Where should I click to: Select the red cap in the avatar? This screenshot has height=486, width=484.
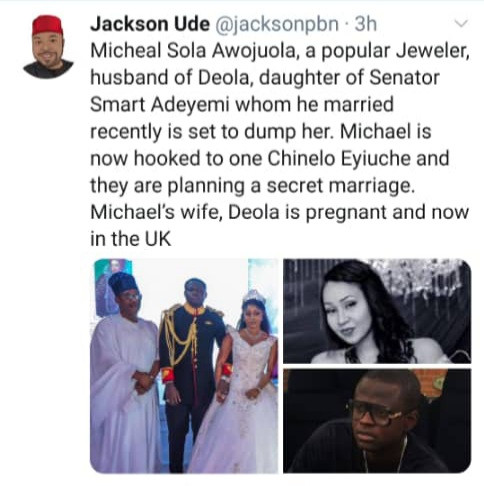[47, 25]
